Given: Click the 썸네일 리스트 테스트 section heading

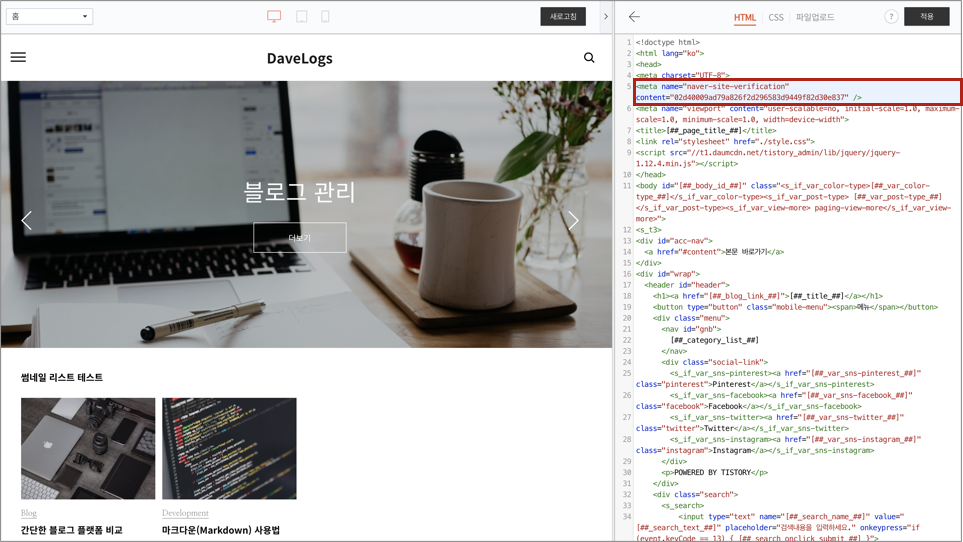Looking at the screenshot, I should [x=62, y=377].
